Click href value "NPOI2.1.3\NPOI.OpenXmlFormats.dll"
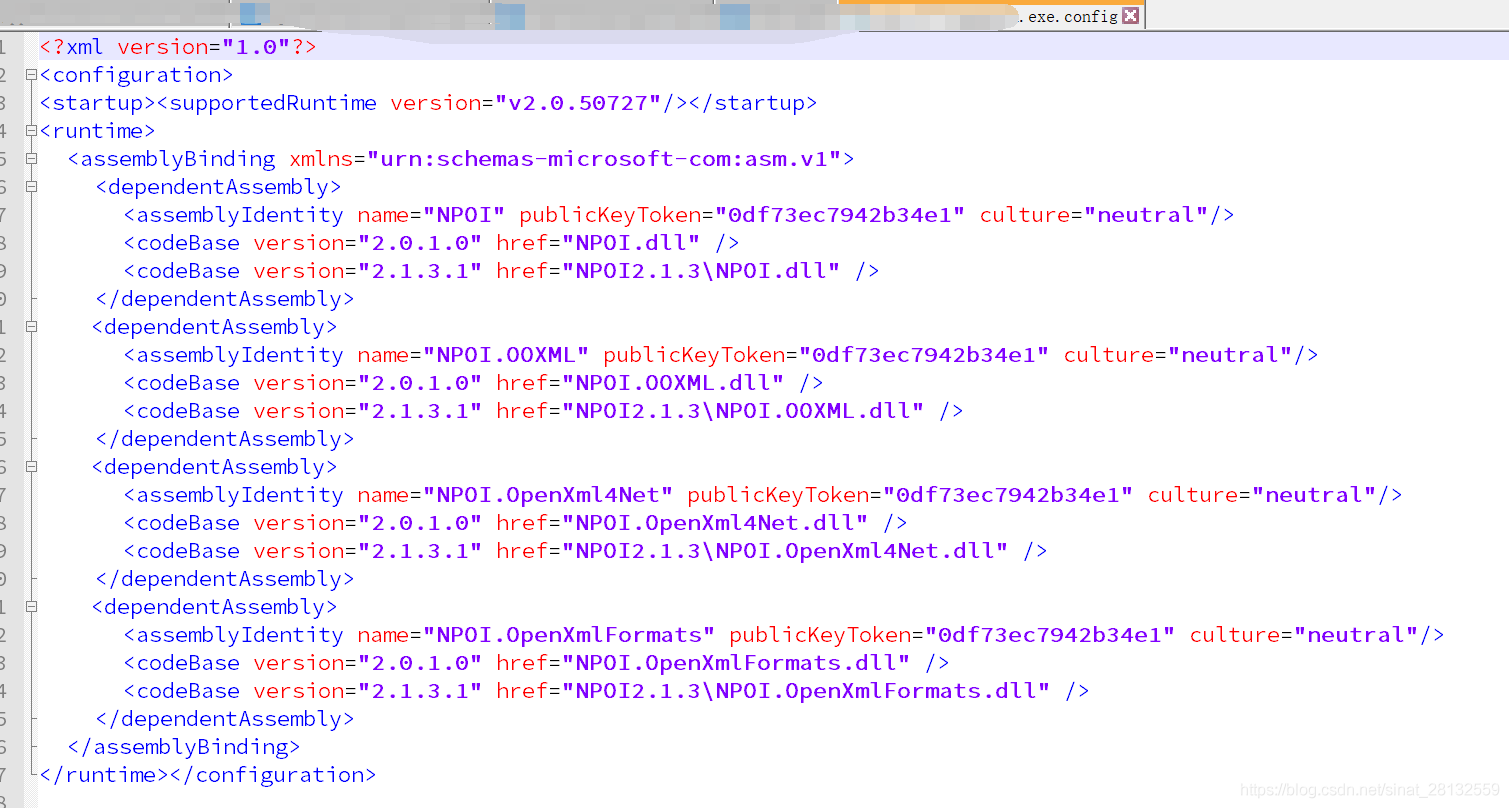 [806, 691]
